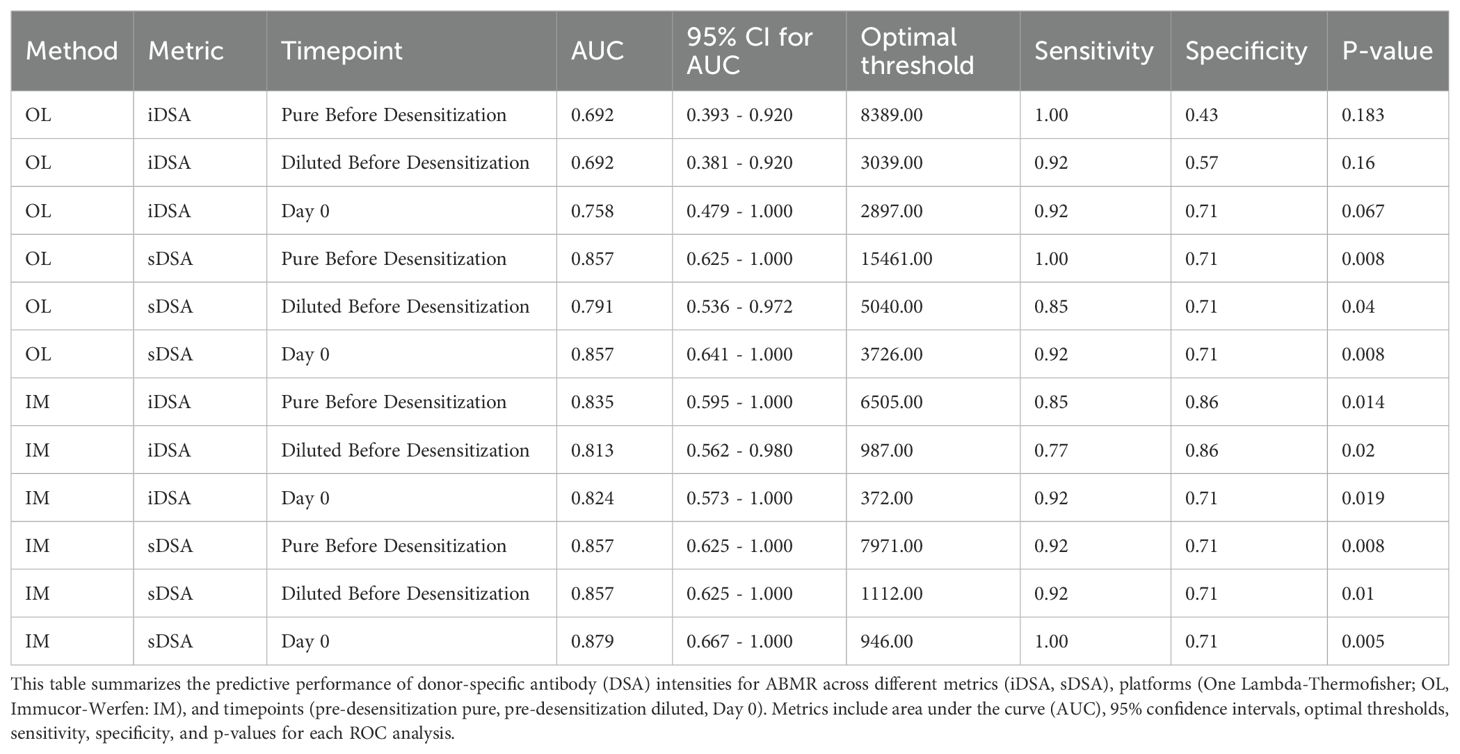
Task: Select the Timepoint column header
Action: coord(341,51)
